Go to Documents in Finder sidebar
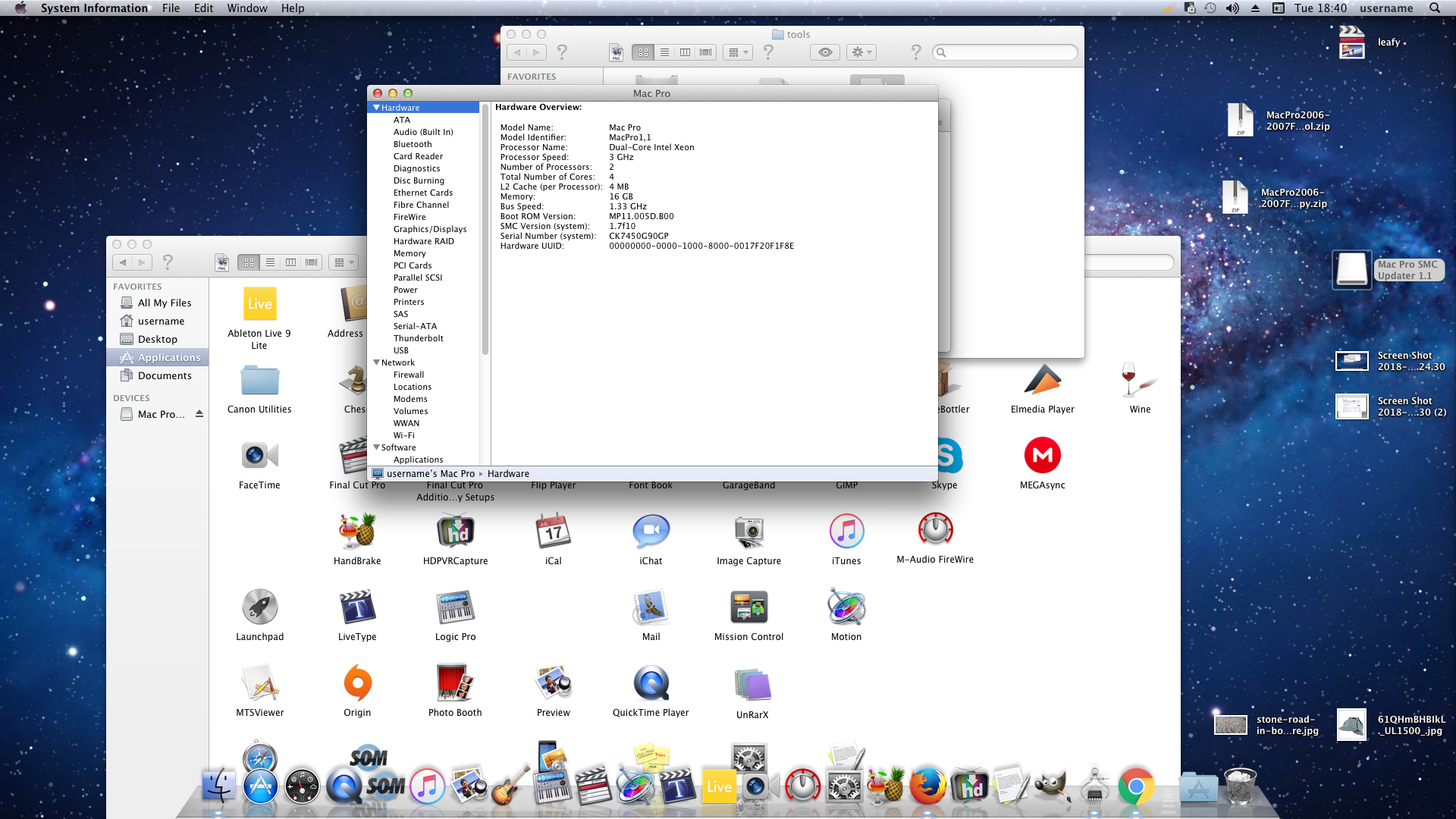The width and height of the screenshot is (1456, 819). (x=164, y=375)
